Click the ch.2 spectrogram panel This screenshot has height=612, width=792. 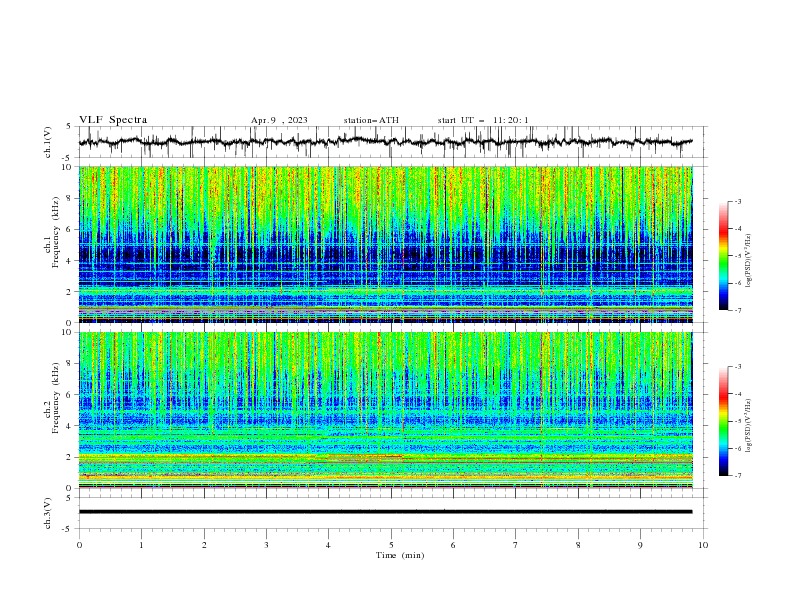point(385,410)
